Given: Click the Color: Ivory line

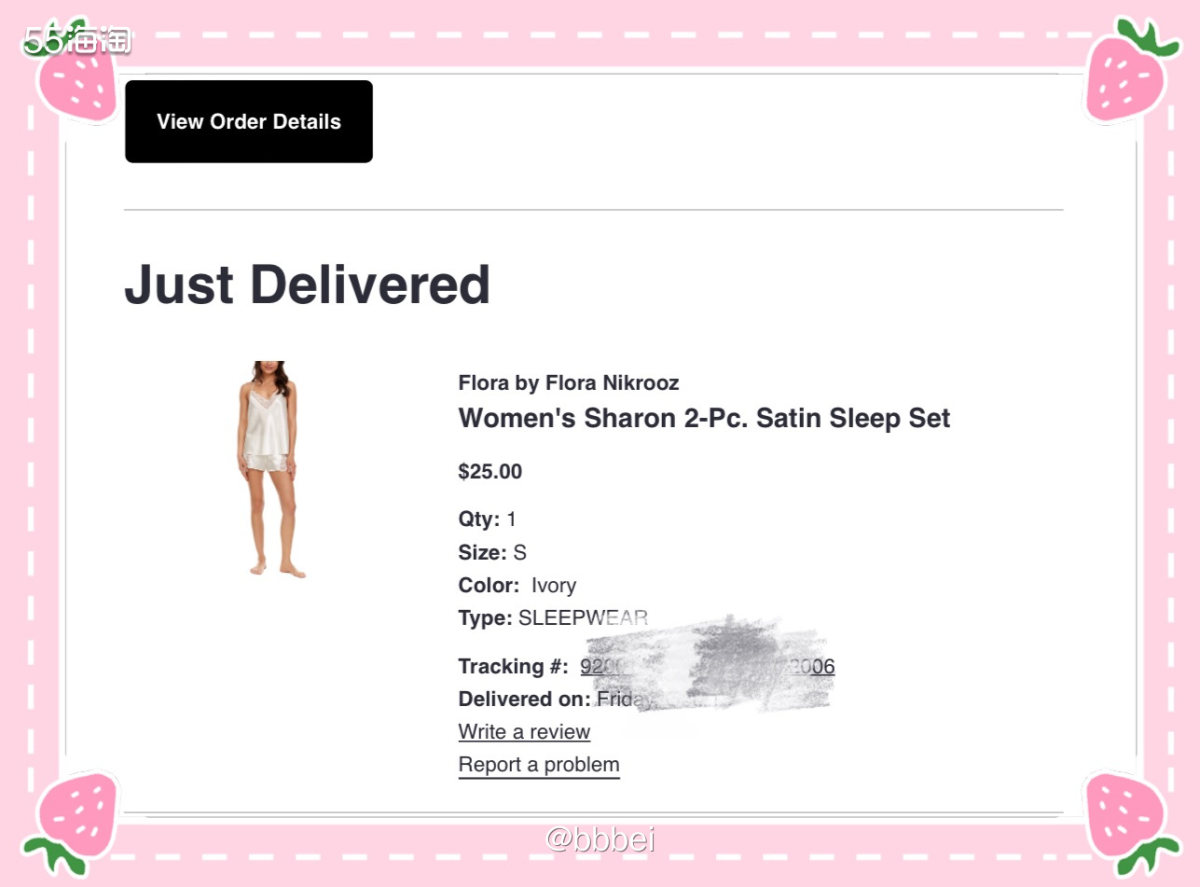Looking at the screenshot, I should (x=517, y=585).
